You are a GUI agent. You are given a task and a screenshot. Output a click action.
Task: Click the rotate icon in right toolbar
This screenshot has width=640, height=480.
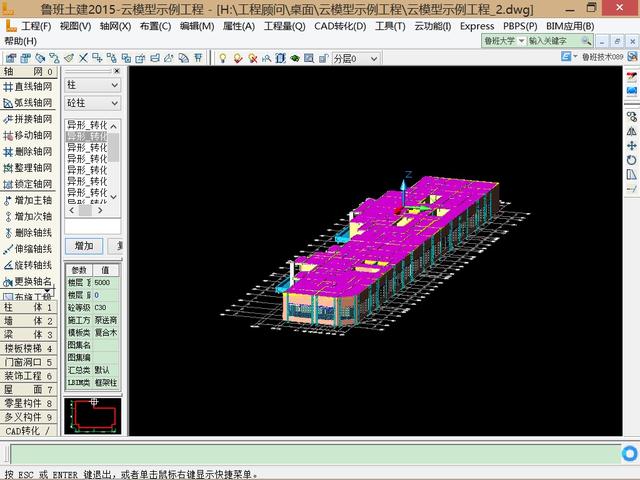631,160
